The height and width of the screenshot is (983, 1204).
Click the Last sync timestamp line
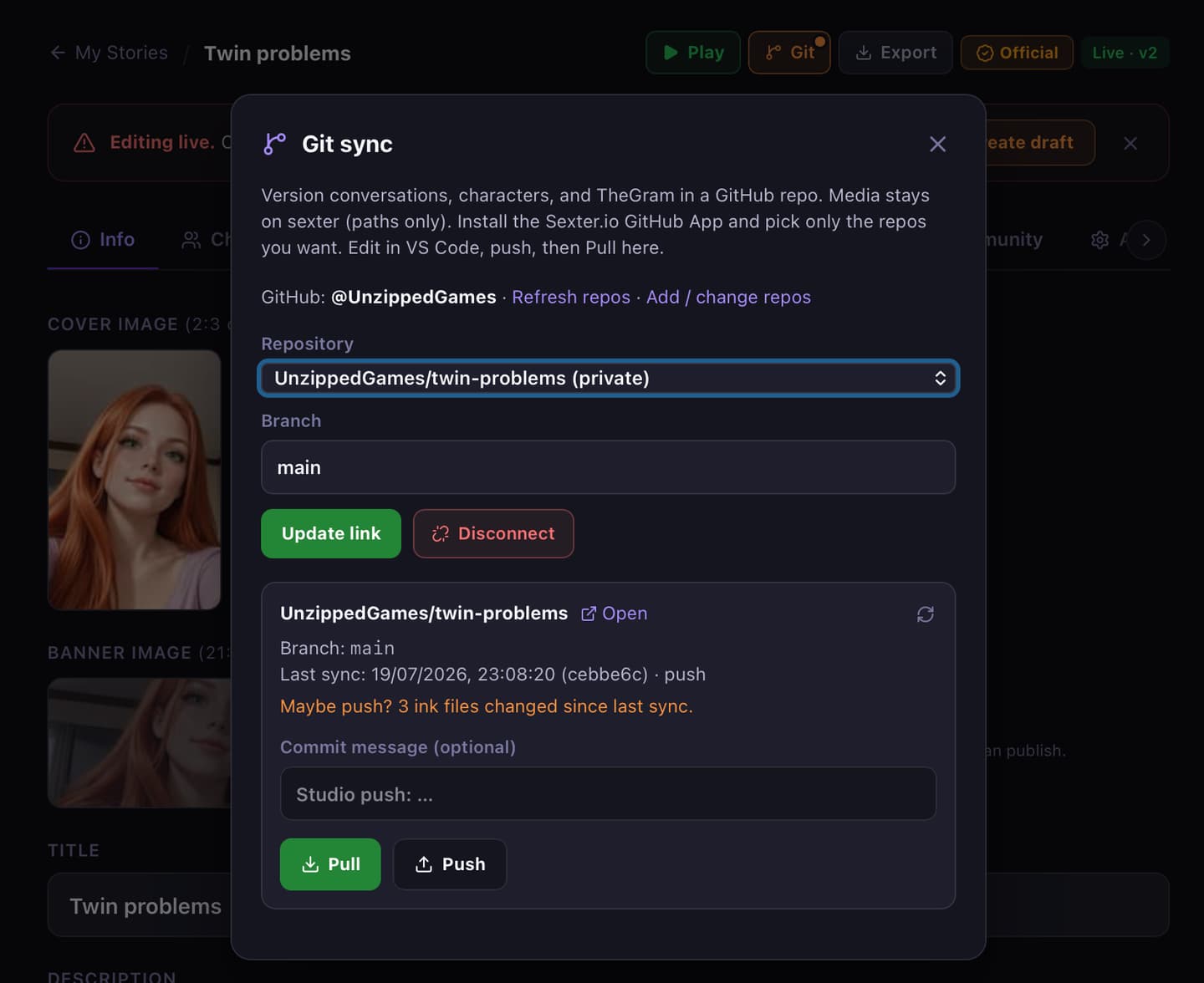(492, 675)
